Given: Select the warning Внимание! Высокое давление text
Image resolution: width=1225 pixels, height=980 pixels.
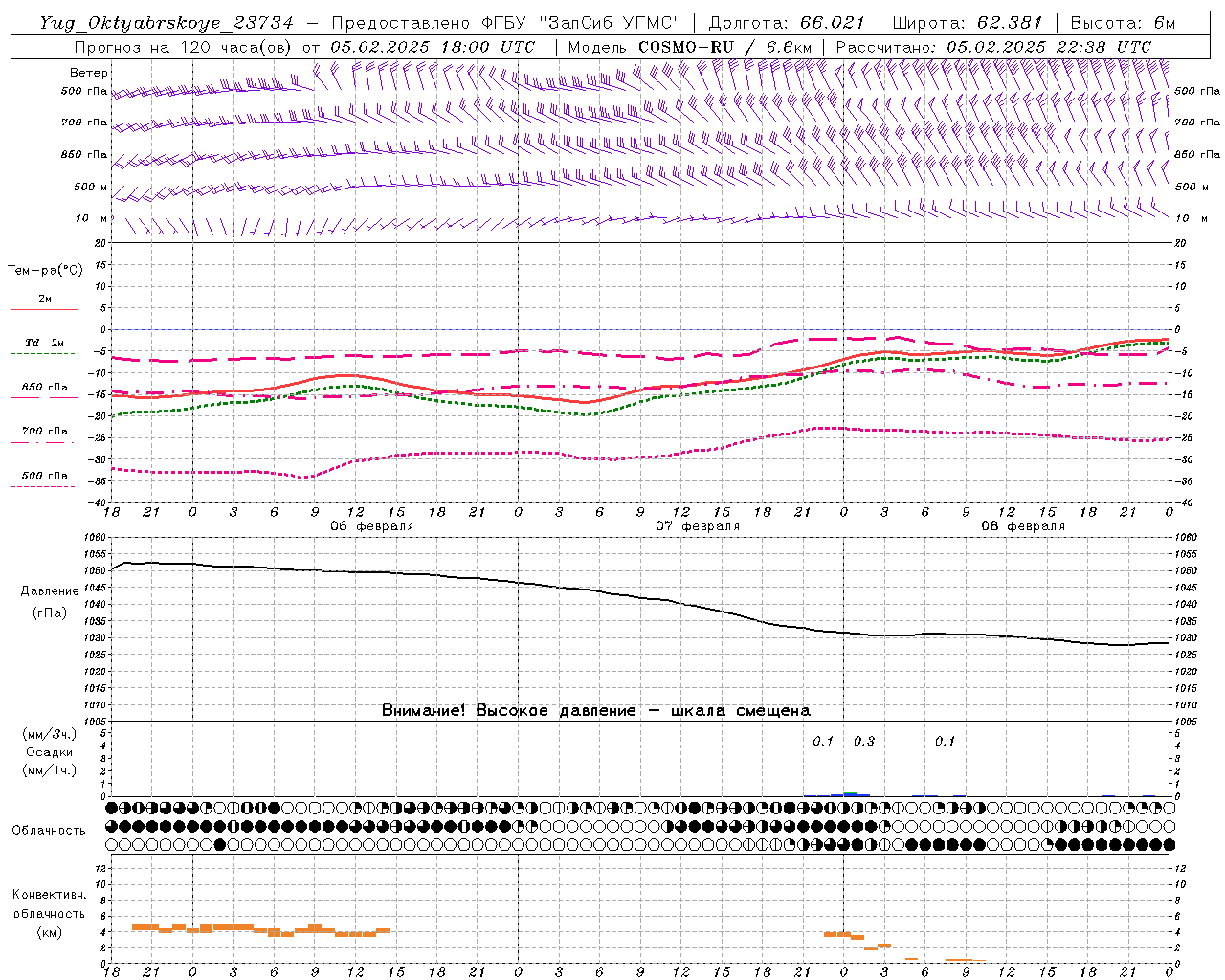Looking at the screenshot, I should point(596,710).
